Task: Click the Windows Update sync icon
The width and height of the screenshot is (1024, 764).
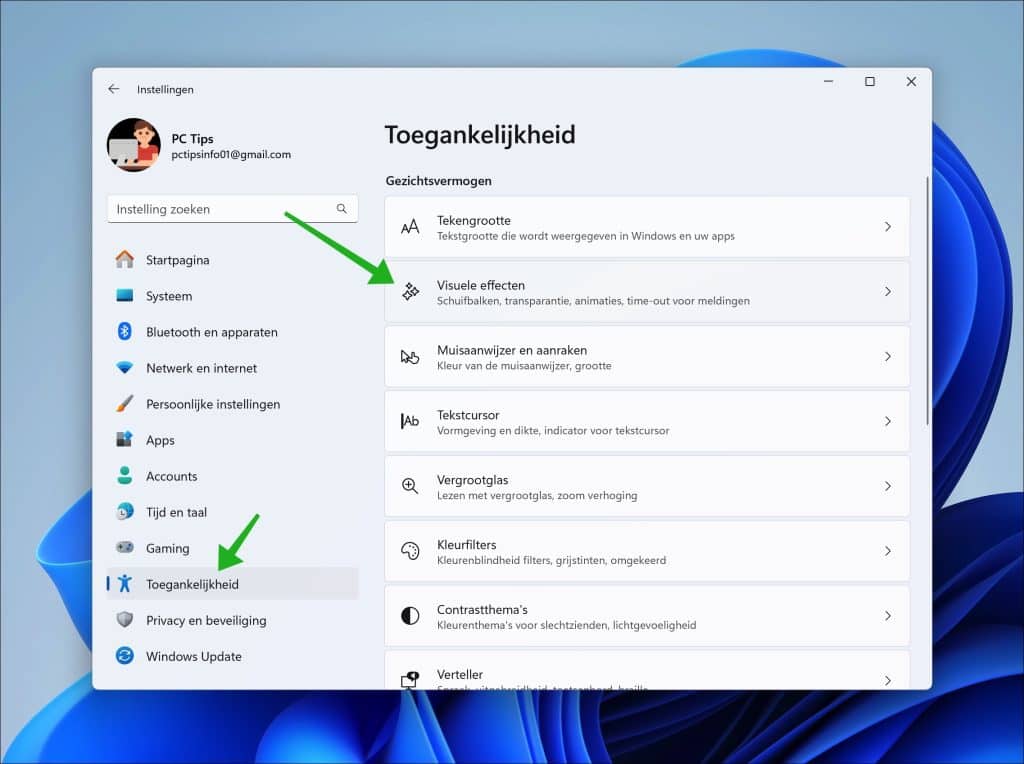Action: 125,656
